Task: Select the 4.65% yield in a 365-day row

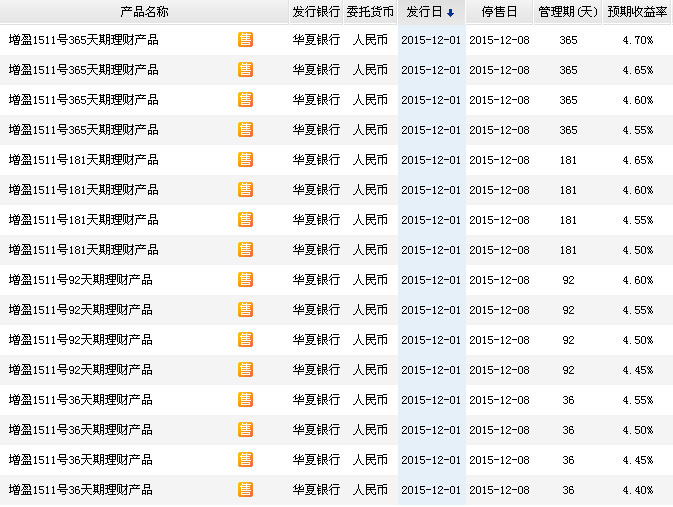Action: coord(638,70)
